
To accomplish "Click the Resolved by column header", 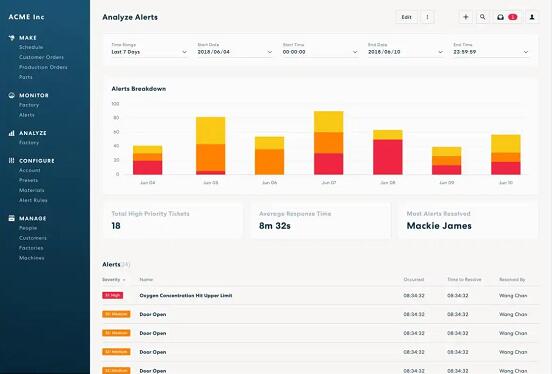I will click(x=512, y=280).
